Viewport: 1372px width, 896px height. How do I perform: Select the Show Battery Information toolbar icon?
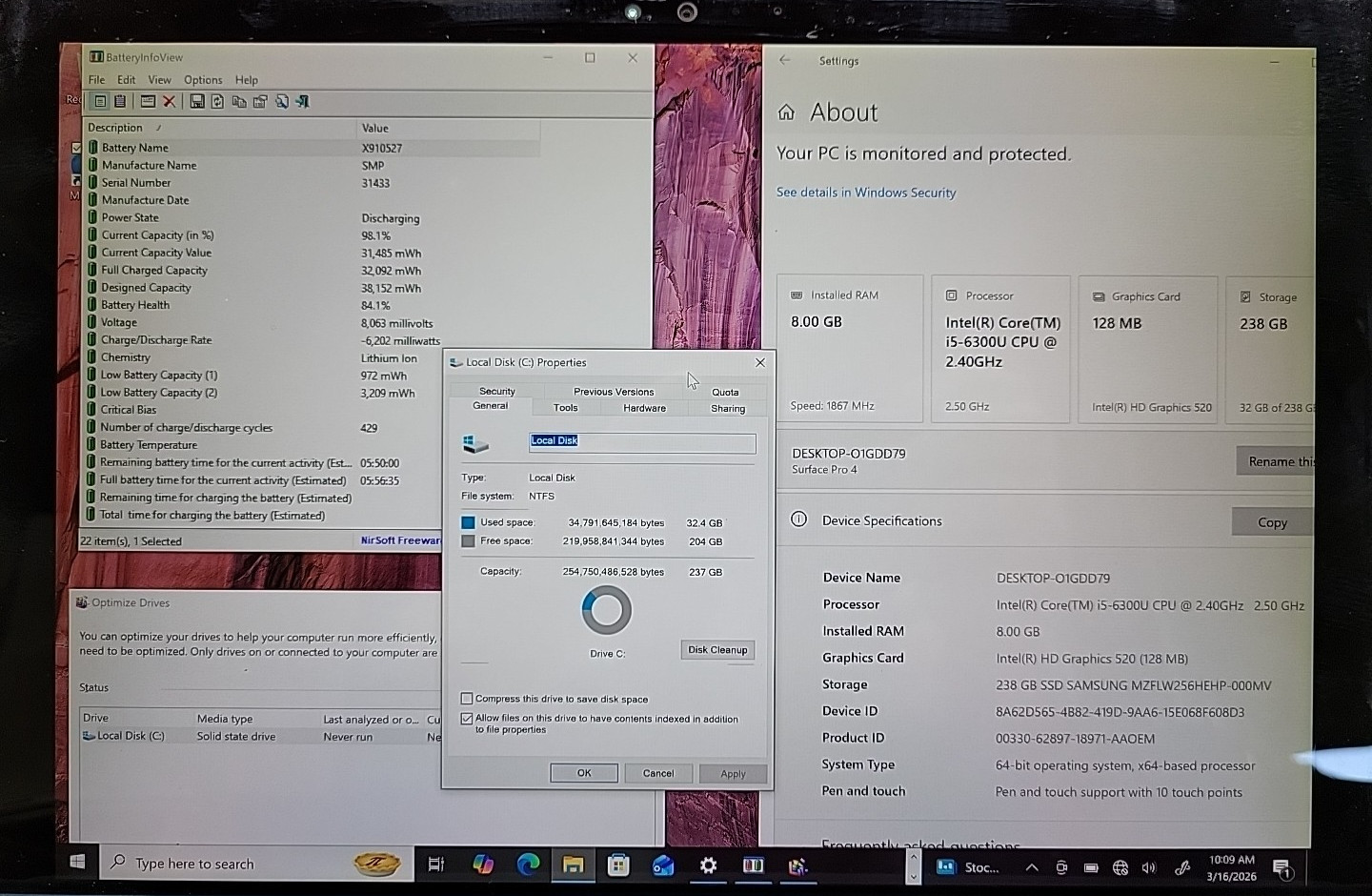100,101
